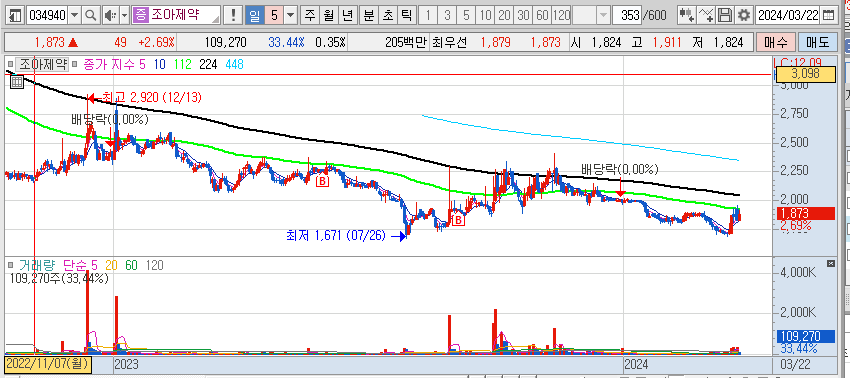Switch to 틱 tick chart
850x378 pixels.
click(406, 15)
